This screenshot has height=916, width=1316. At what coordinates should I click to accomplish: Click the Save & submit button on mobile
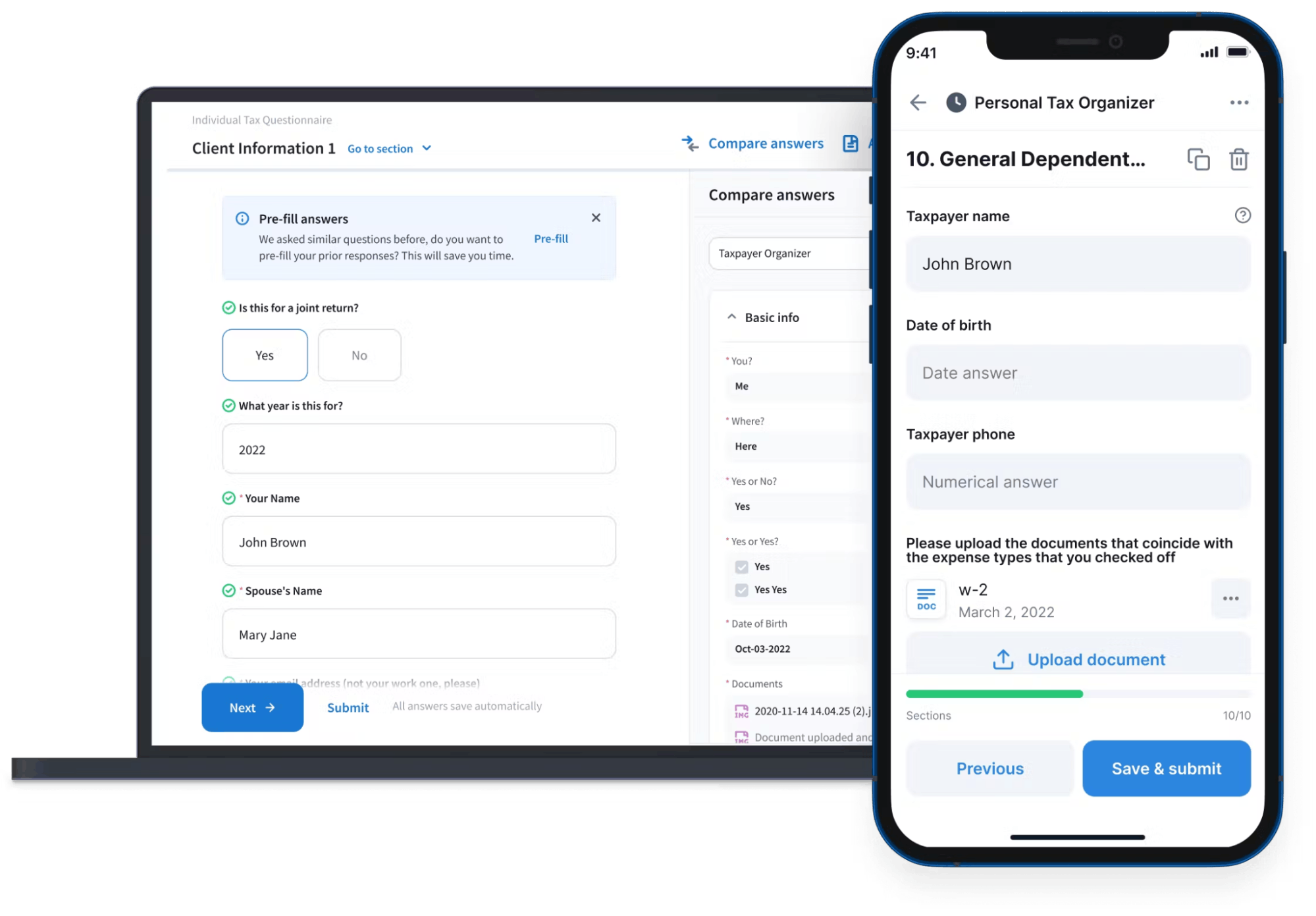pyautogui.click(x=1166, y=769)
